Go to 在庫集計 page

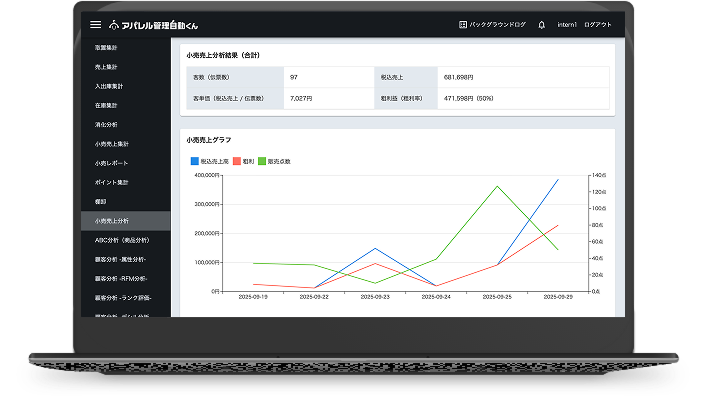105,105
